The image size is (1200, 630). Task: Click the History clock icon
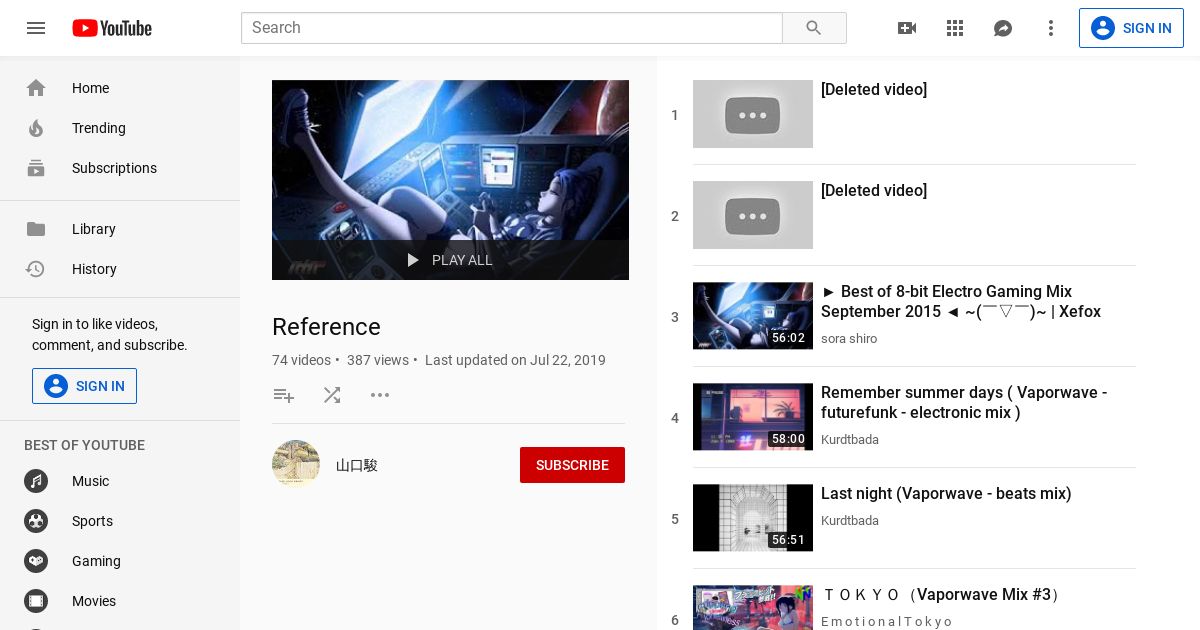(36, 269)
